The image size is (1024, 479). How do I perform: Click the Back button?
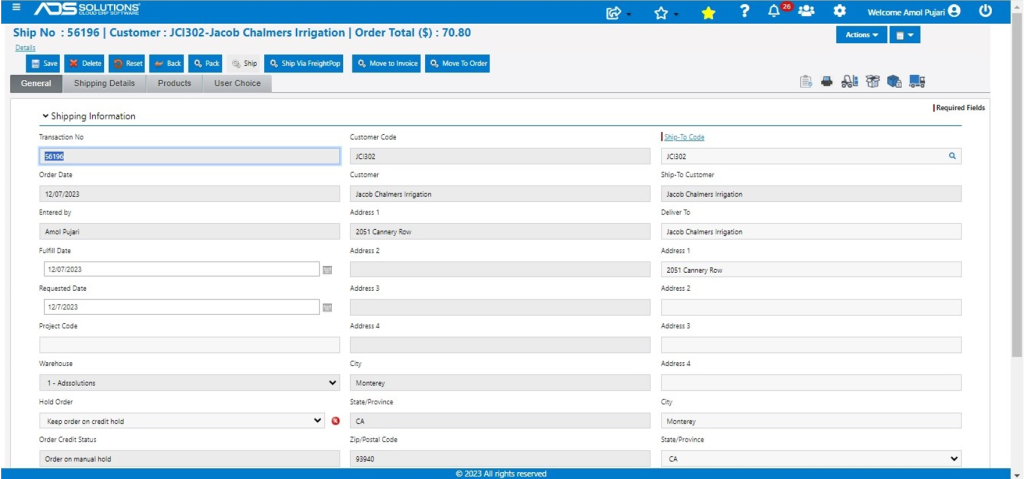(x=167, y=63)
